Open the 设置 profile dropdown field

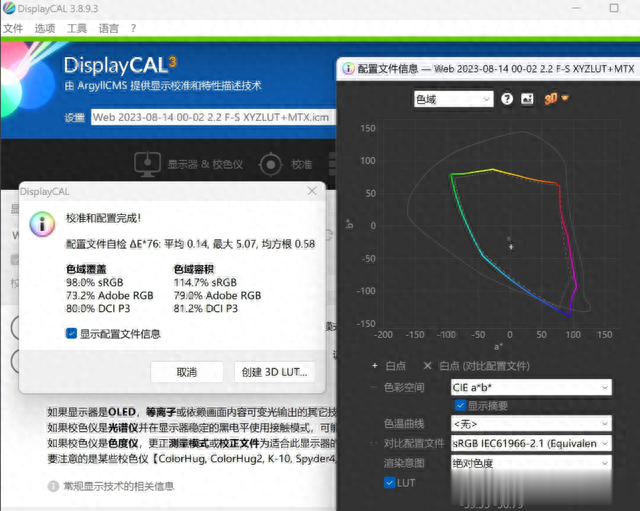(x=213, y=118)
